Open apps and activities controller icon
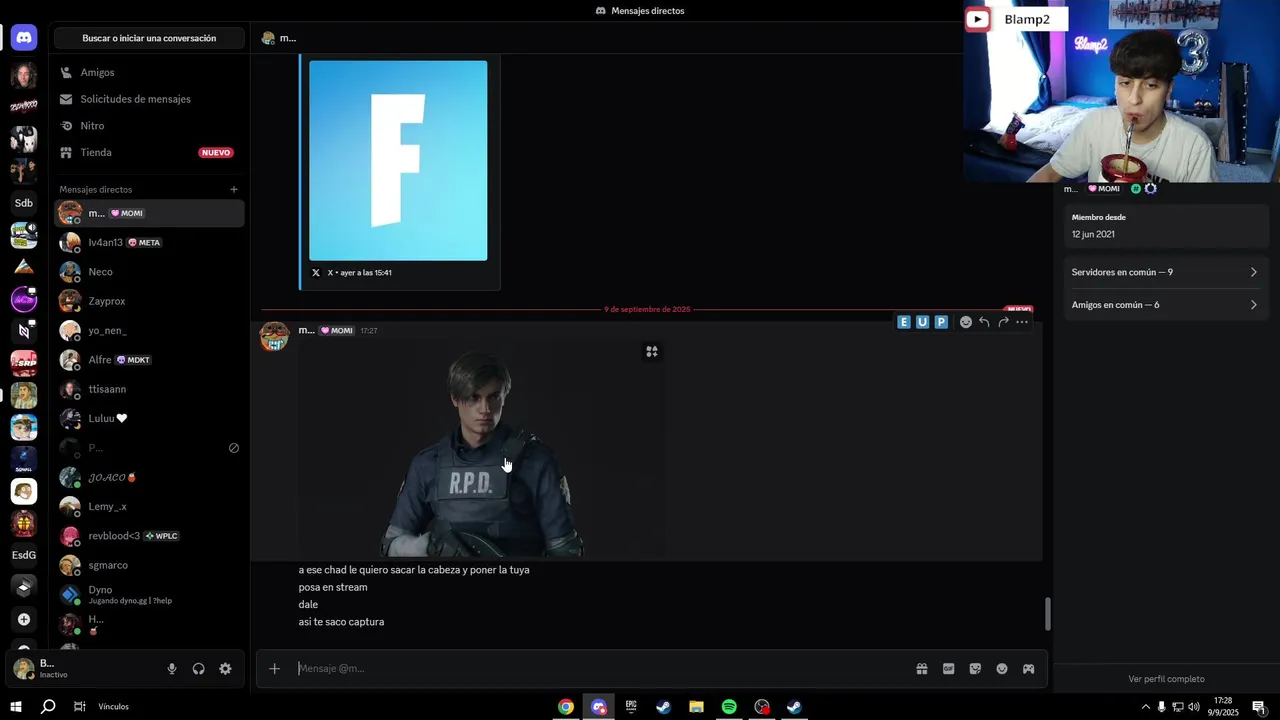Viewport: 1280px width, 720px height. (1028, 669)
